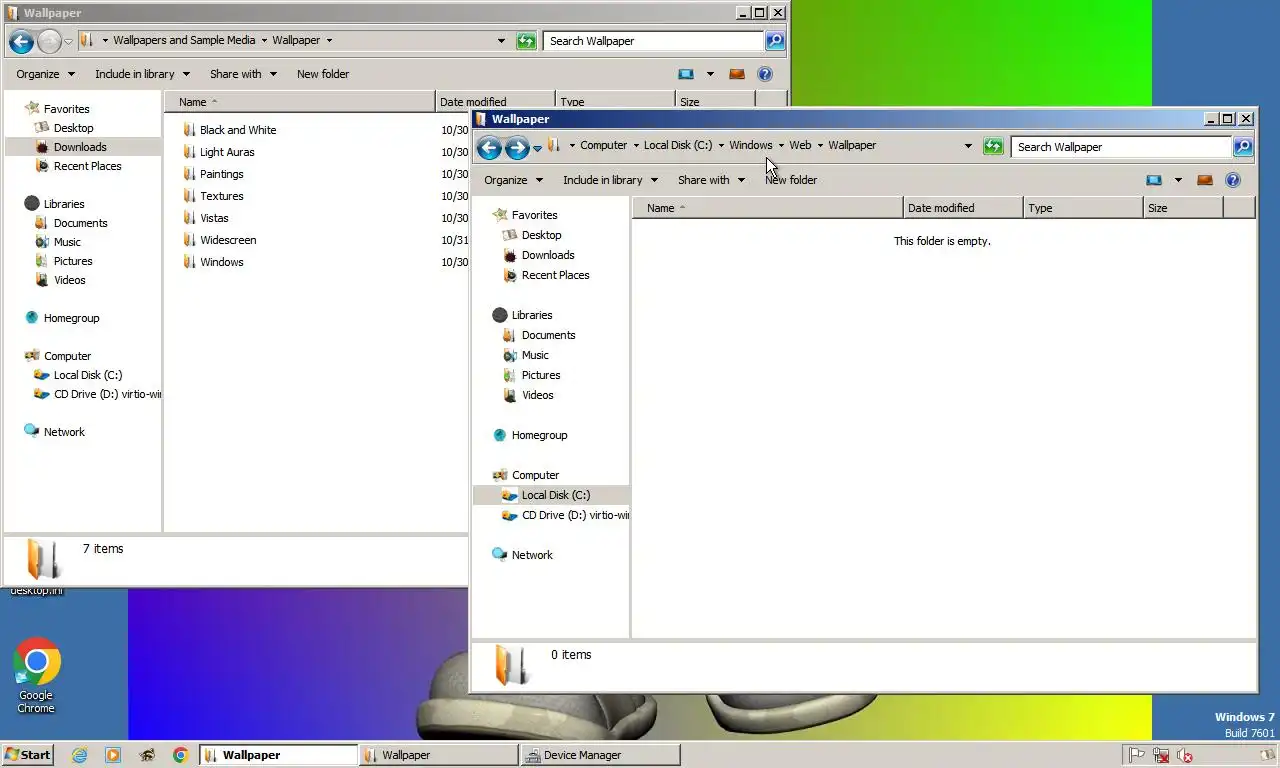Open Organize menu in back window
Viewport: 1280px width, 768px height.
pos(45,74)
